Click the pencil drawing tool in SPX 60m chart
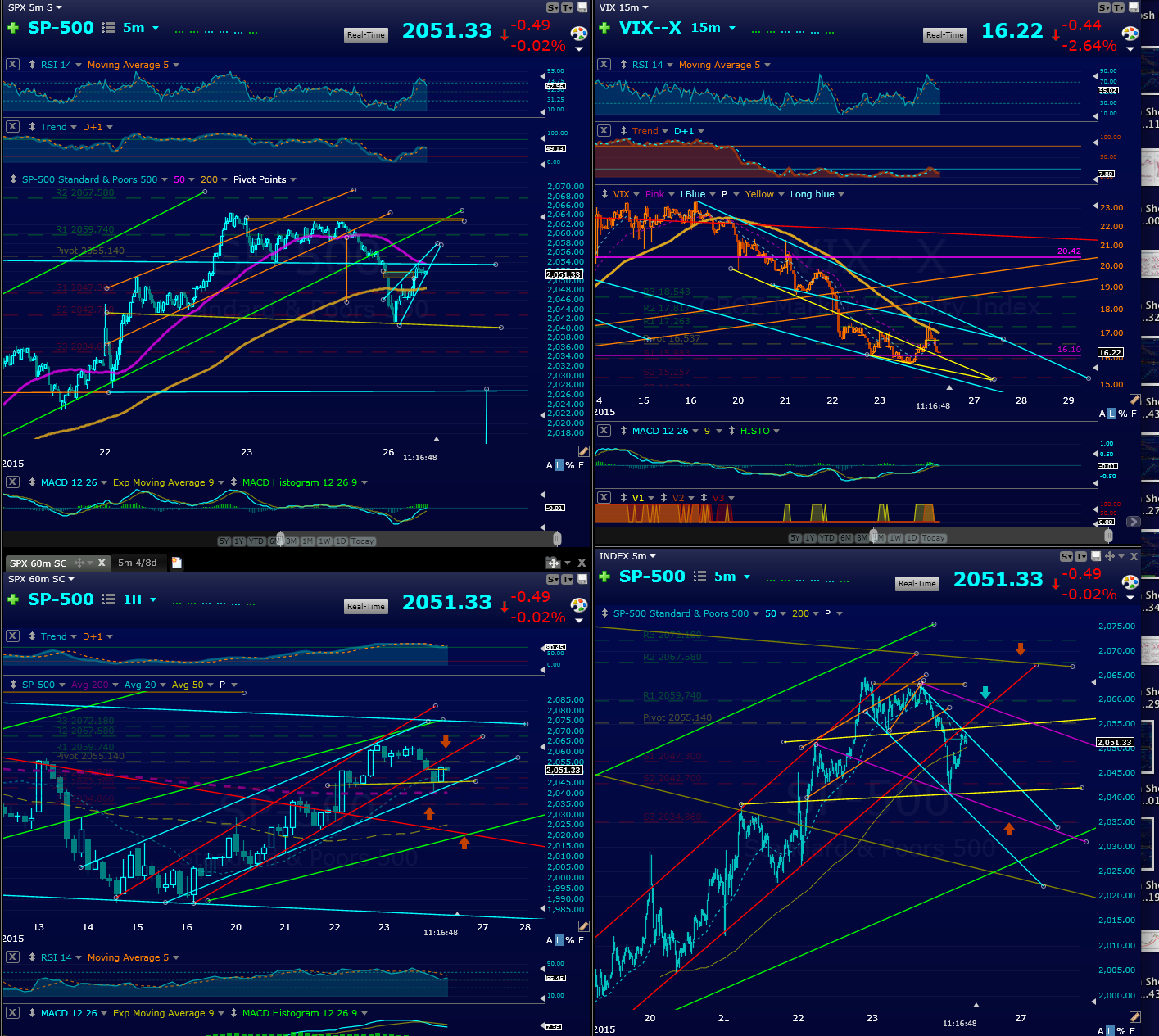This screenshot has height=1036, width=1159. 583,926
